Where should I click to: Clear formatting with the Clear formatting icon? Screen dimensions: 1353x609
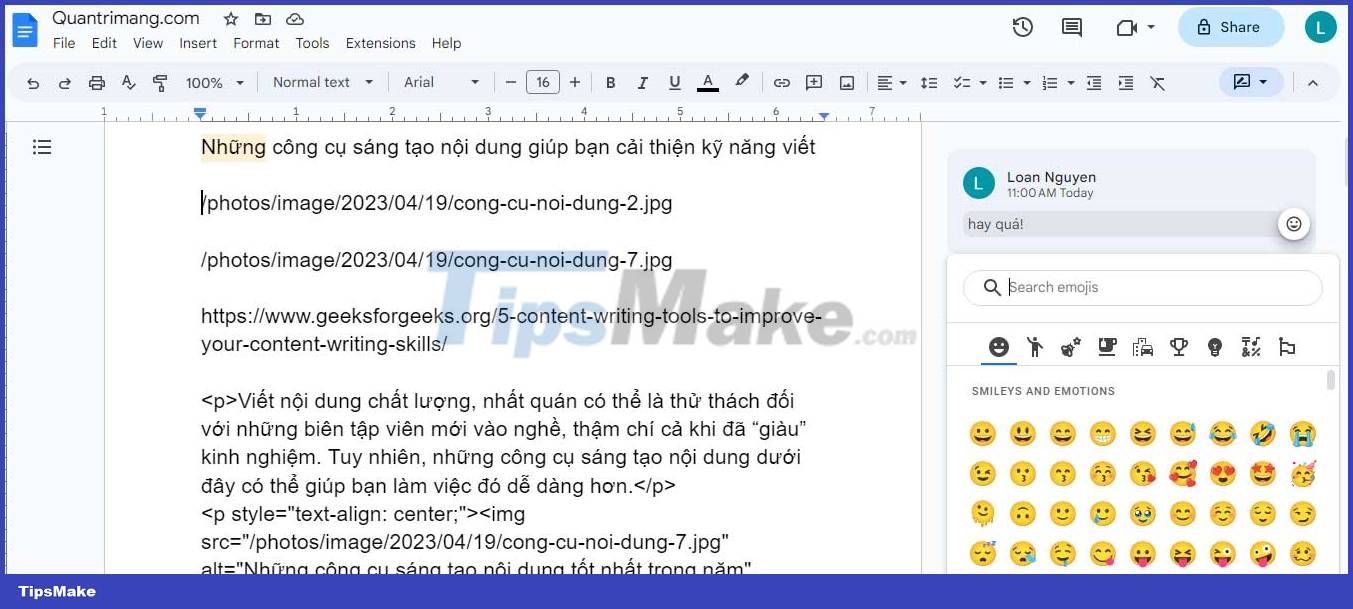tap(1158, 82)
